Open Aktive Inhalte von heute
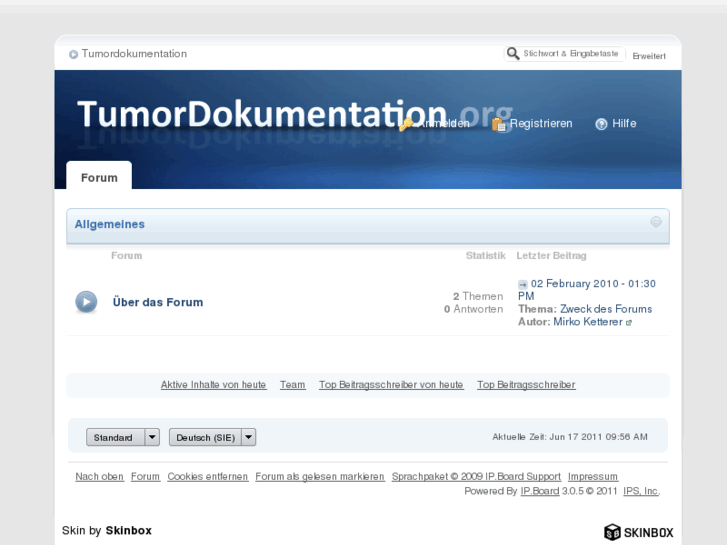Image resolution: width=727 pixels, height=545 pixels. [x=214, y=385]
